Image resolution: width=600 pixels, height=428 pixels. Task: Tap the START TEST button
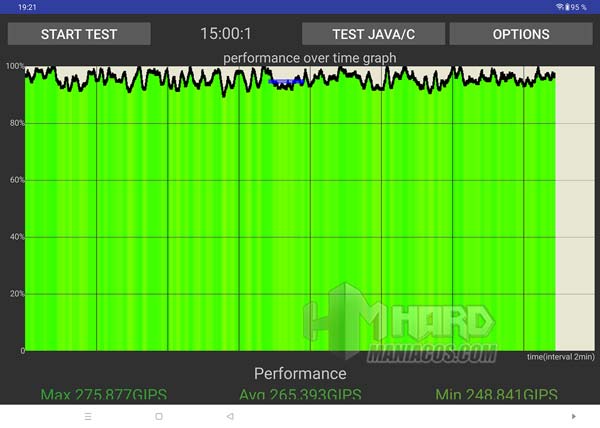point(79,34)
